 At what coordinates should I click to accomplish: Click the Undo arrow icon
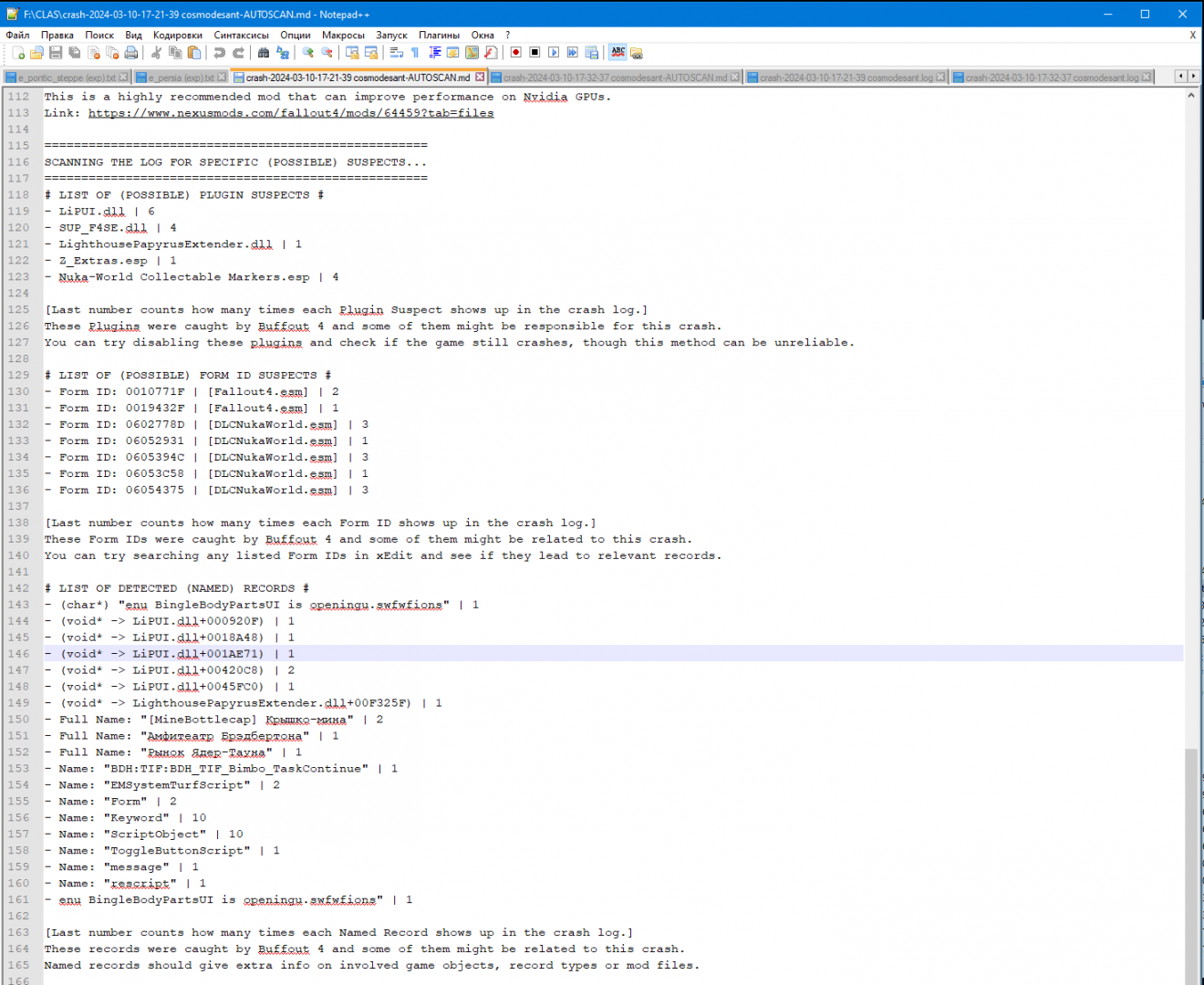pyautogui.click(x=219, y=53)
